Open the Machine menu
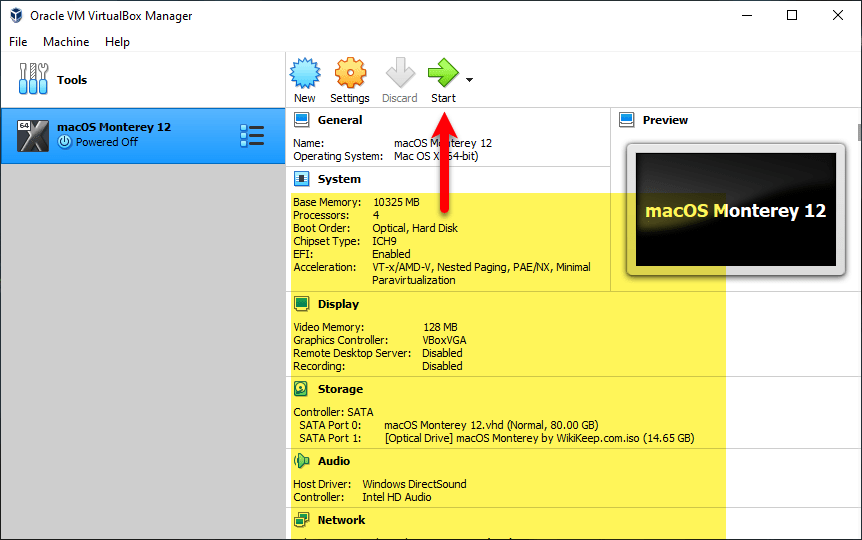Viewport: 862px width, 540px height. point(66,42)
